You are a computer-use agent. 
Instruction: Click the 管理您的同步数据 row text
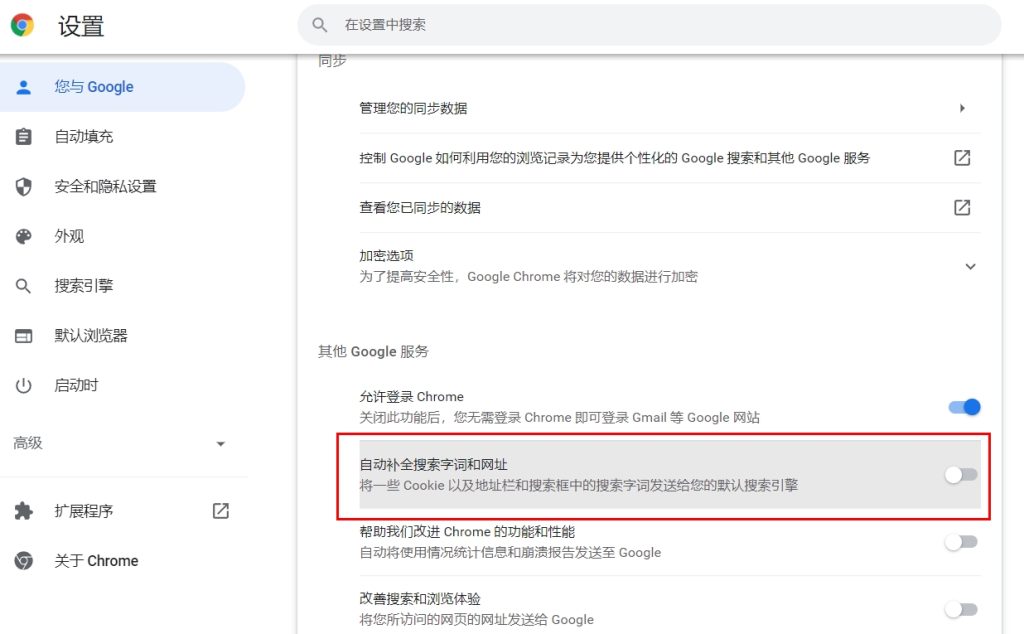[x=413, y=108]
